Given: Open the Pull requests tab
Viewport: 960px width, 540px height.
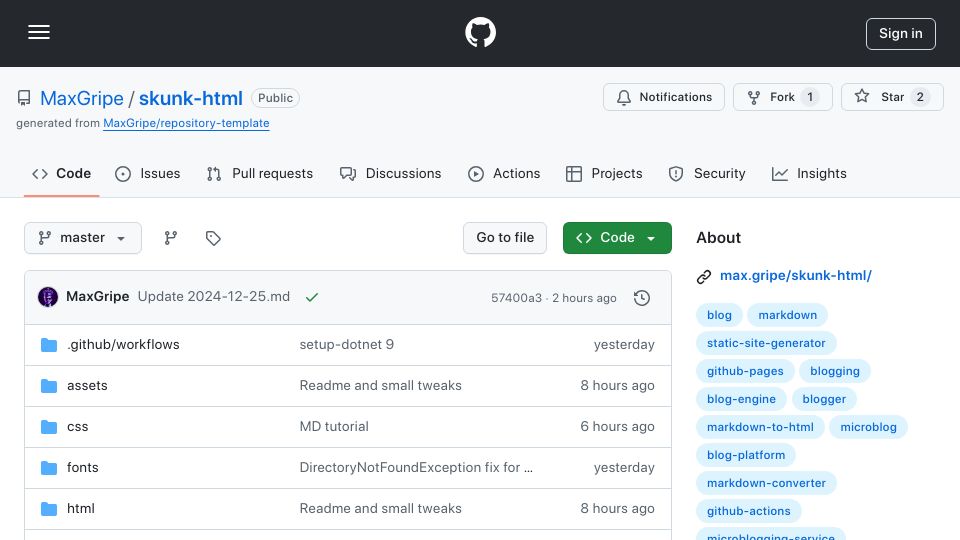Looking at the screenshot, I should [x=260, y=174].
